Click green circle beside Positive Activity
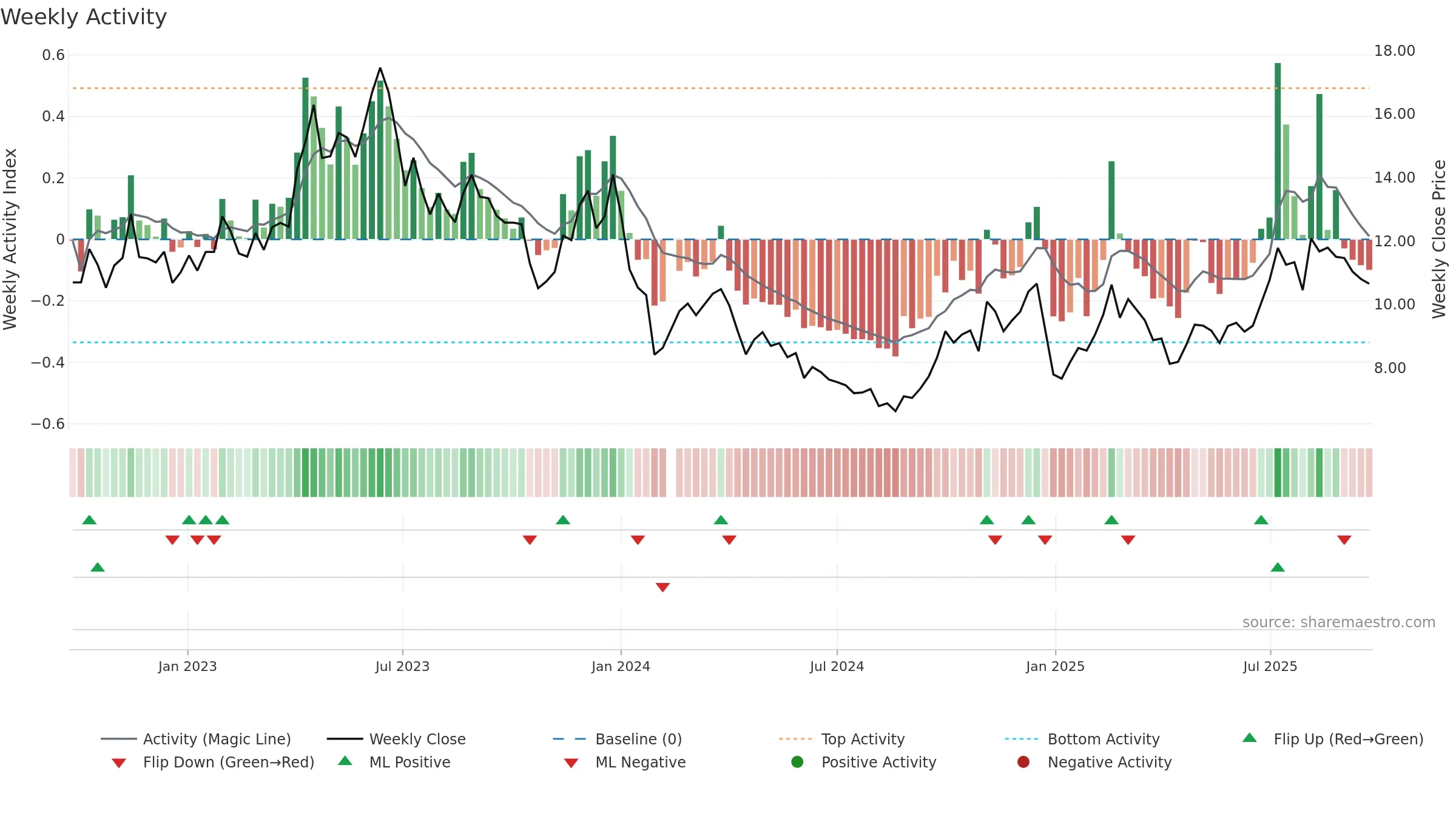Viewport: 1456px width, 819px height. [797, 762]
